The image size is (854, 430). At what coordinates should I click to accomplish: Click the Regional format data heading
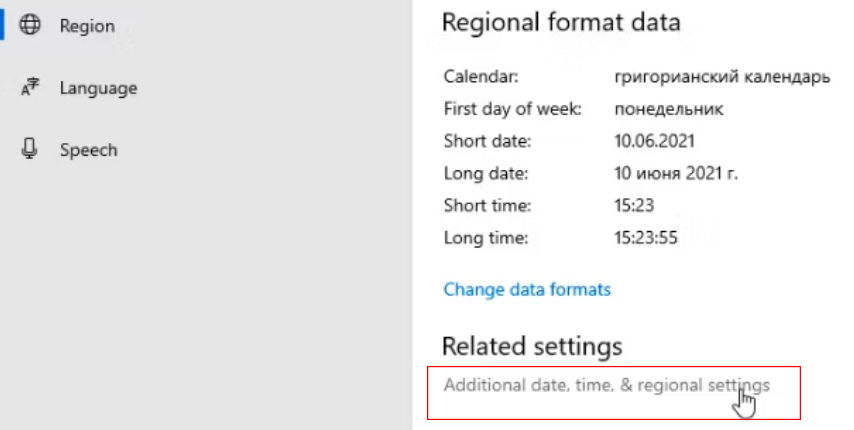click(x=561, y=23)
